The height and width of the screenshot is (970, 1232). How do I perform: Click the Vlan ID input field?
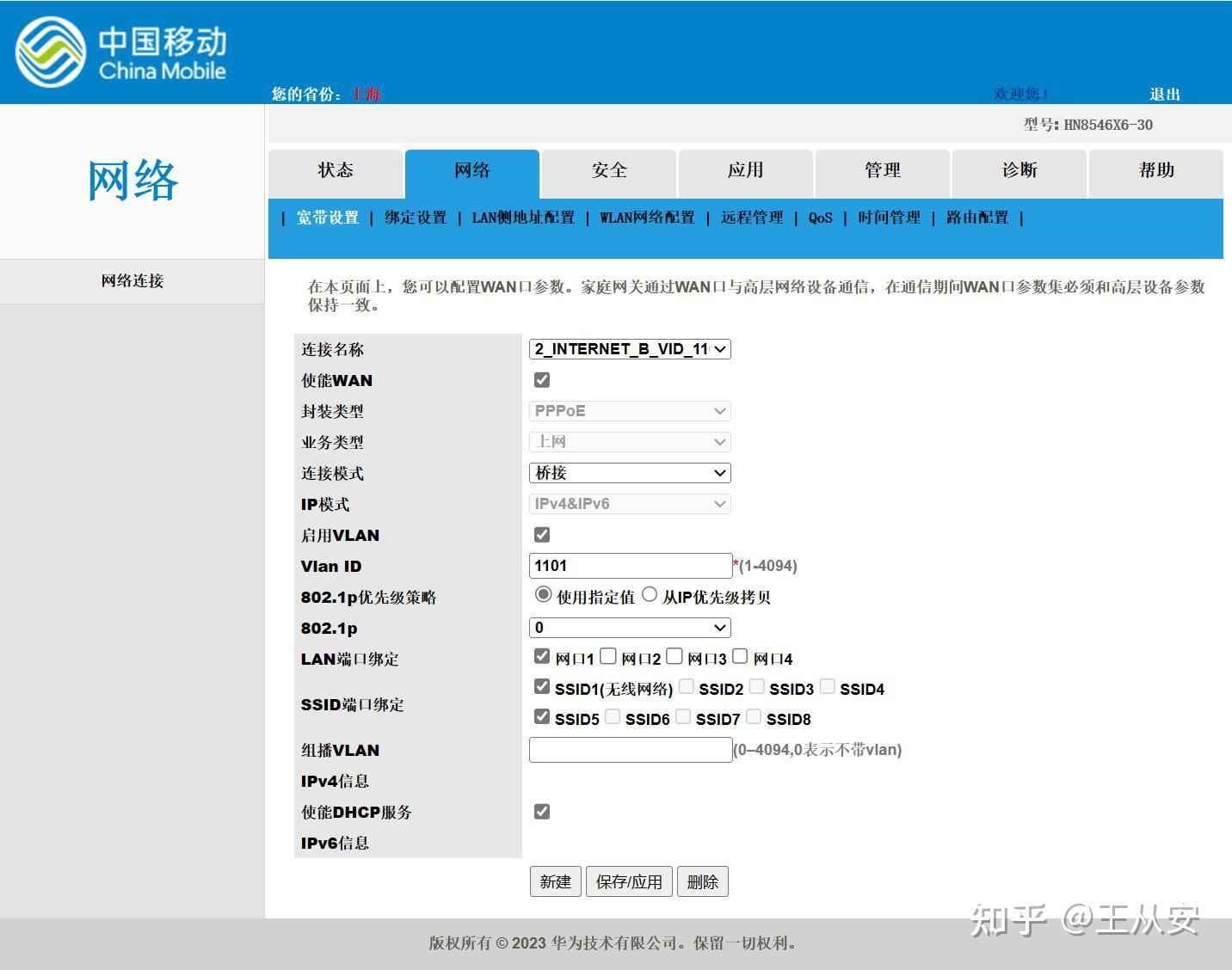tap(631, 566)
